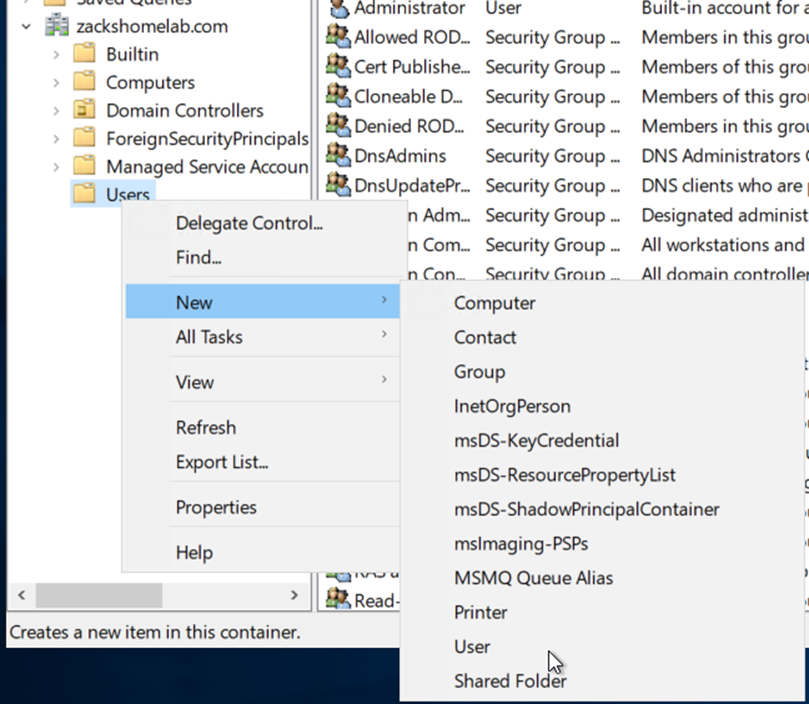Click the ForeignSecurityPrincipals folder icon
809x704 pixels.
coord(84,138)
